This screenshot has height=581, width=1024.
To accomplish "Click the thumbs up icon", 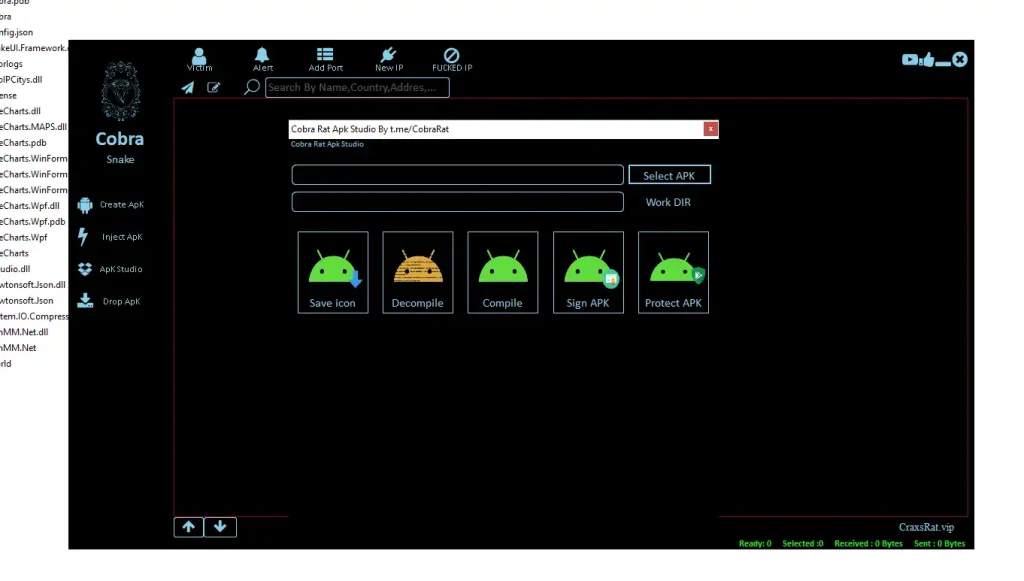I will (927, 60).
